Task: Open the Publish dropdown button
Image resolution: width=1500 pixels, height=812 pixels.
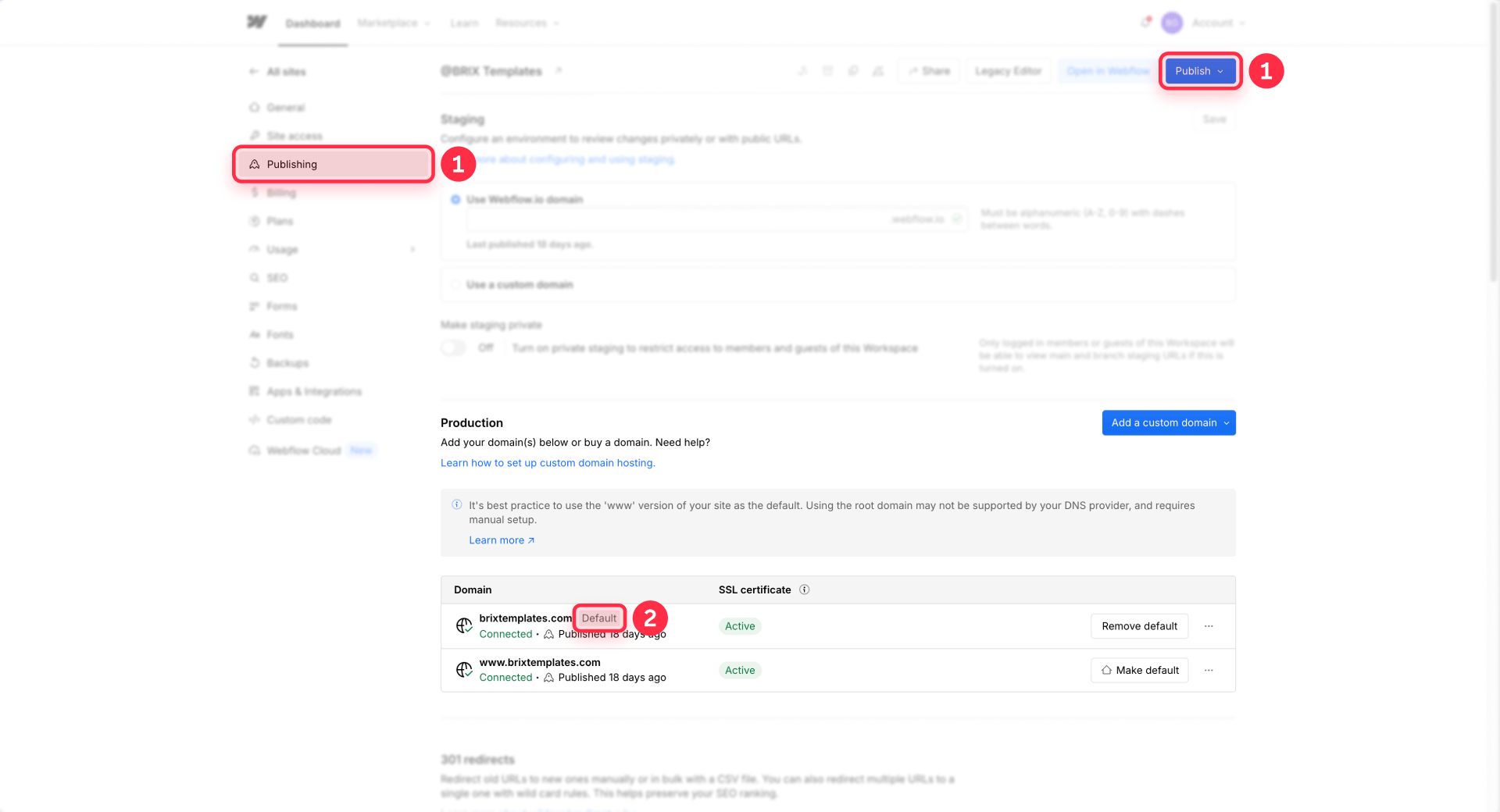Action: pos(1200,71)
